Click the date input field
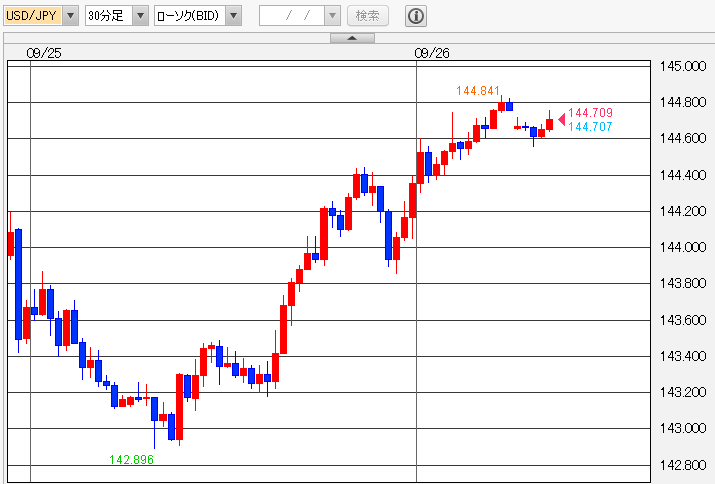 tap(292, 16)
